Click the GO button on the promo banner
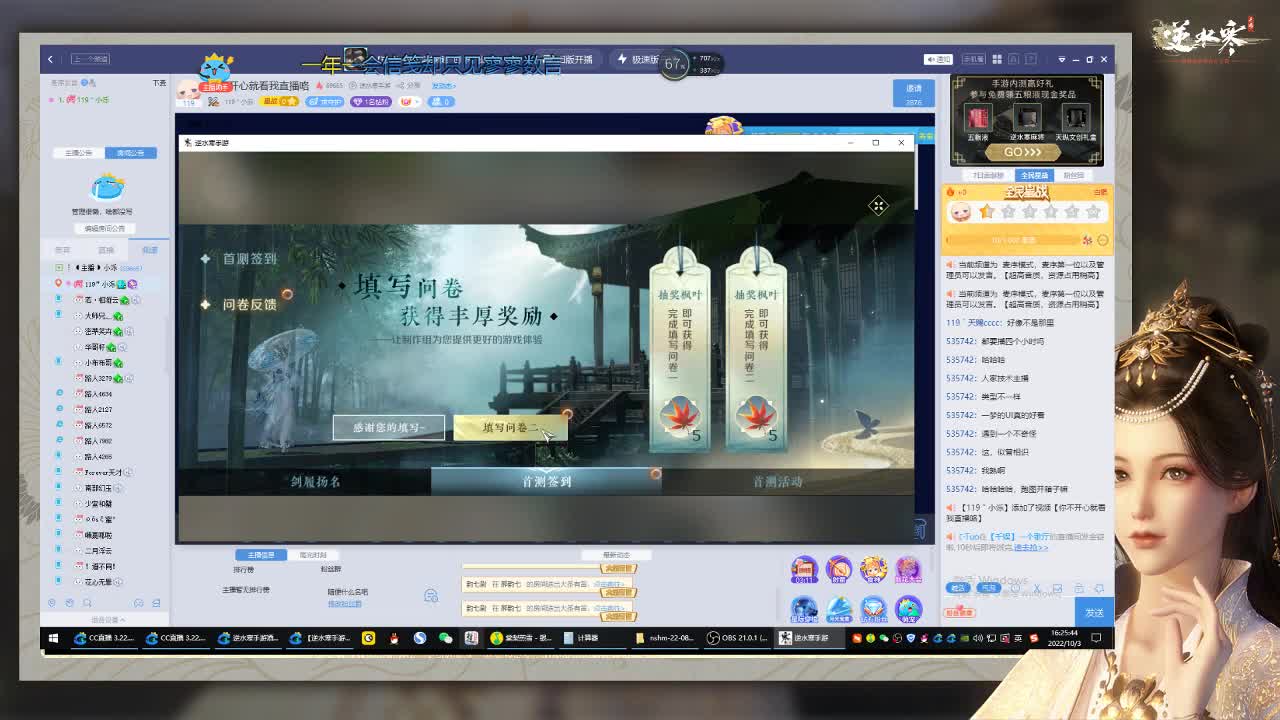The height and width of the screenshot is (720, 1280). (x=1022, y=152)
